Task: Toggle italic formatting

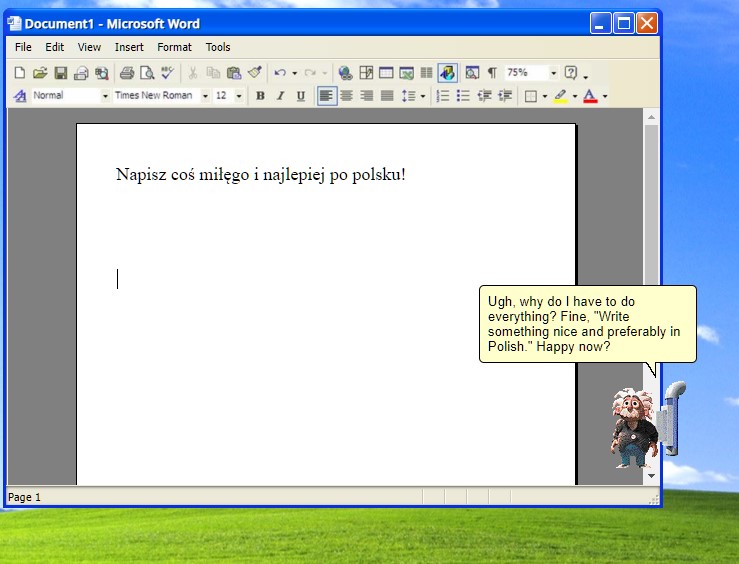Action: [x=280, y=96]
